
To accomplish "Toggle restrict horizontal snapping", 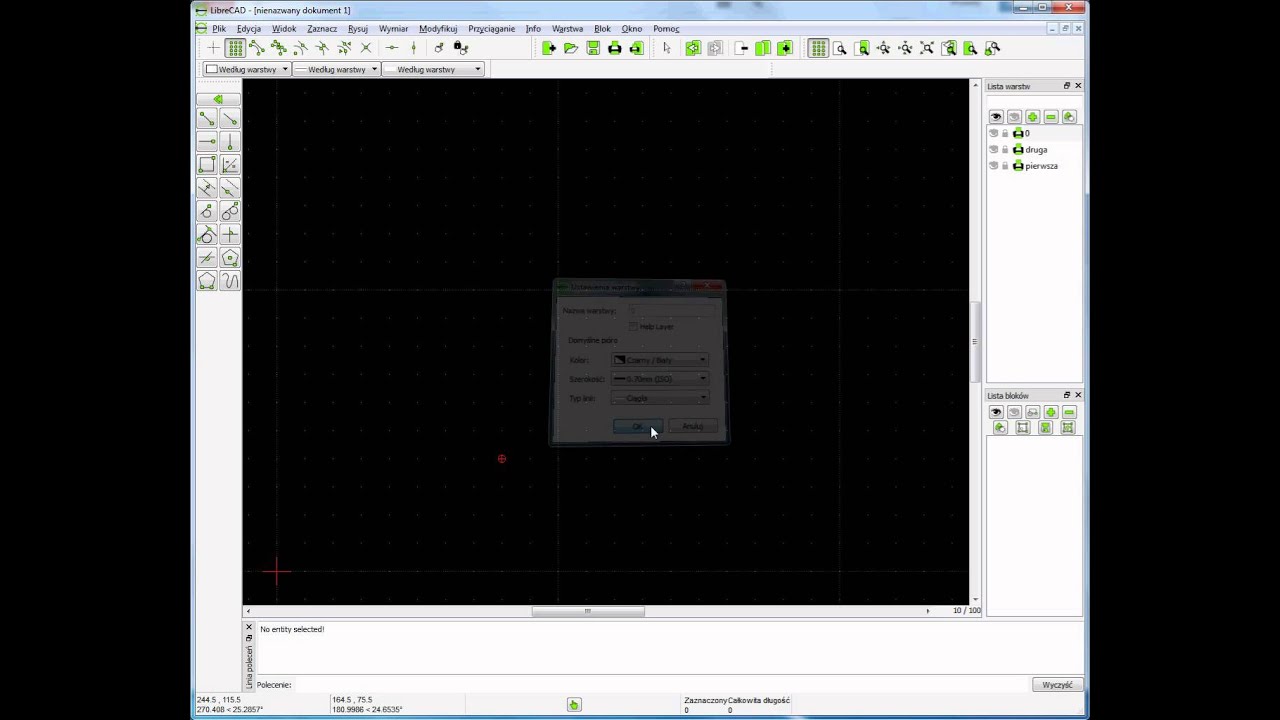I will click(x=392, y=48).
